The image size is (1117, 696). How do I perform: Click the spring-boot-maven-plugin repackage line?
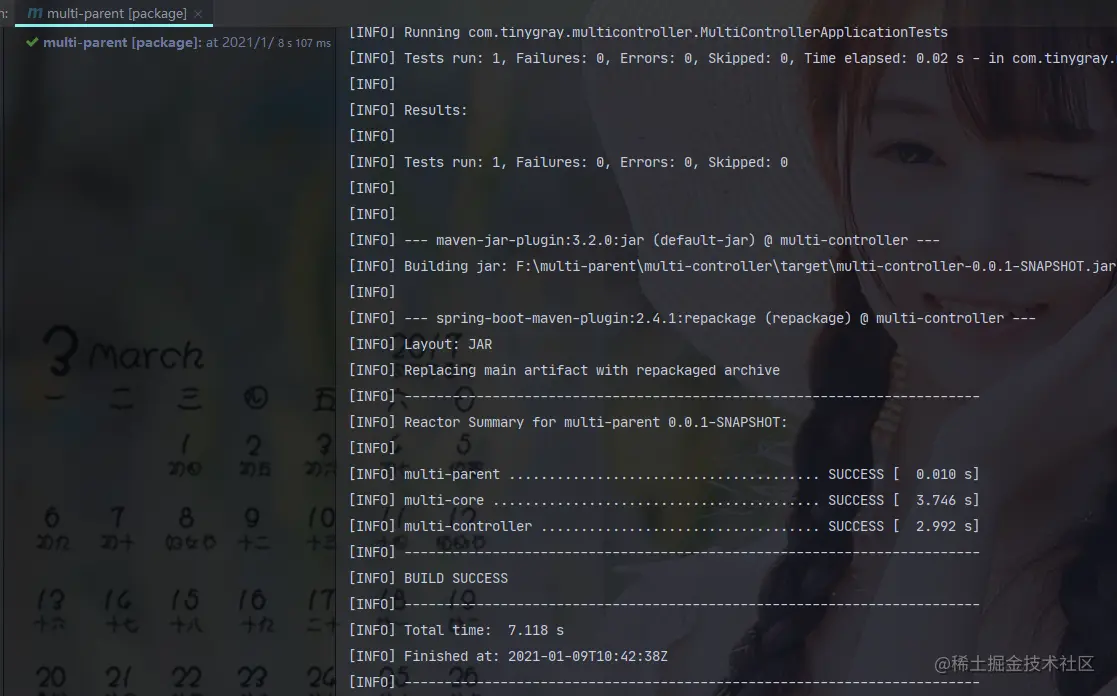coord(692,318)
